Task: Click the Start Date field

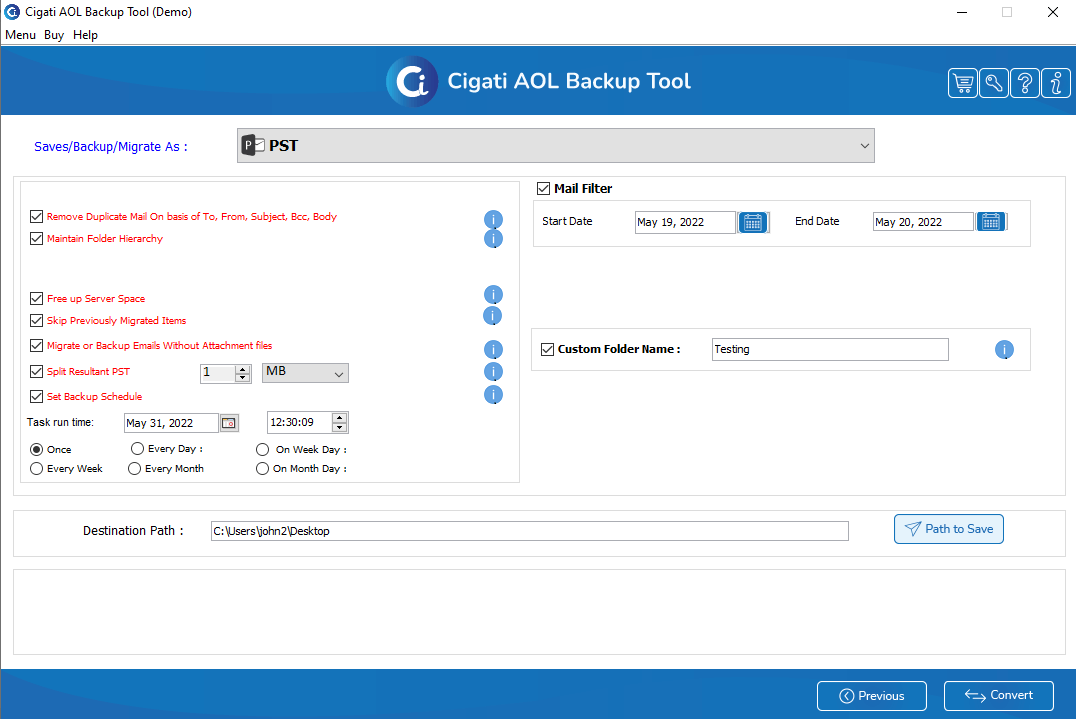Action: [685, 222]
